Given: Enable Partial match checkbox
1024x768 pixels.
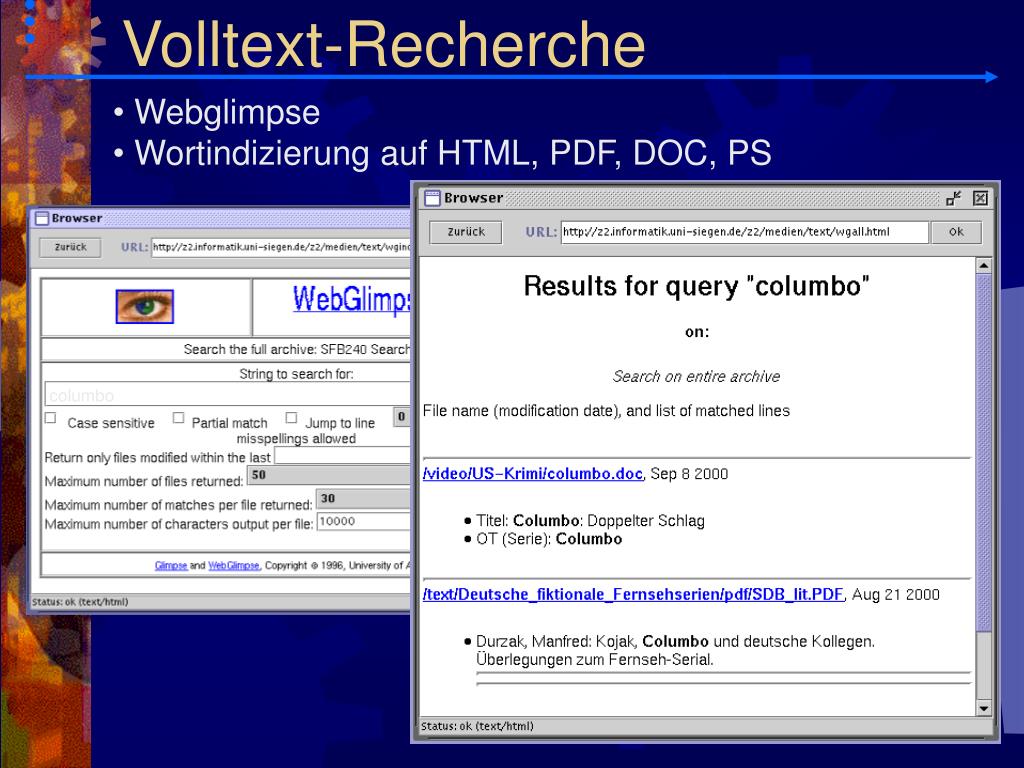Looking at the screenshot, I should coord(178,418).
